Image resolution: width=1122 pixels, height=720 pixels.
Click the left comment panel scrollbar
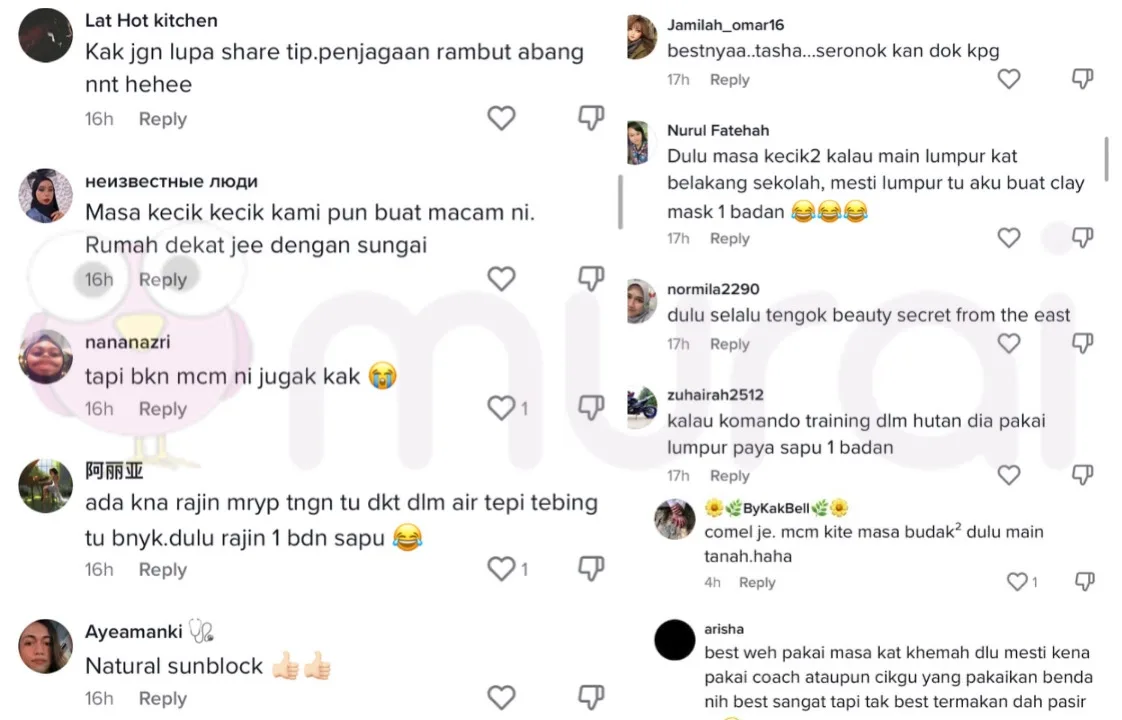click(x=620, y=203)
